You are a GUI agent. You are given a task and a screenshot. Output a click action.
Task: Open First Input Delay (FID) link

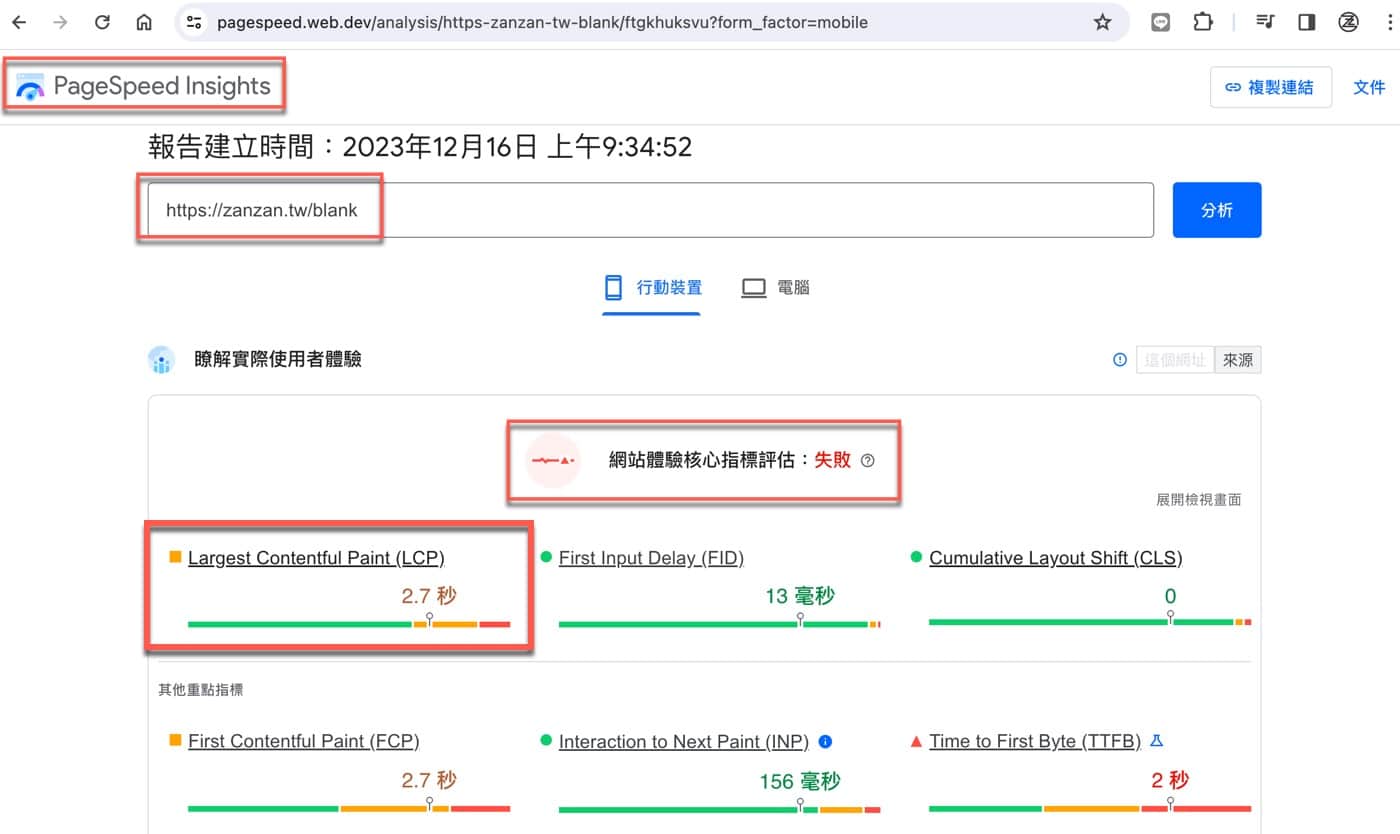[x=651, y=558]
